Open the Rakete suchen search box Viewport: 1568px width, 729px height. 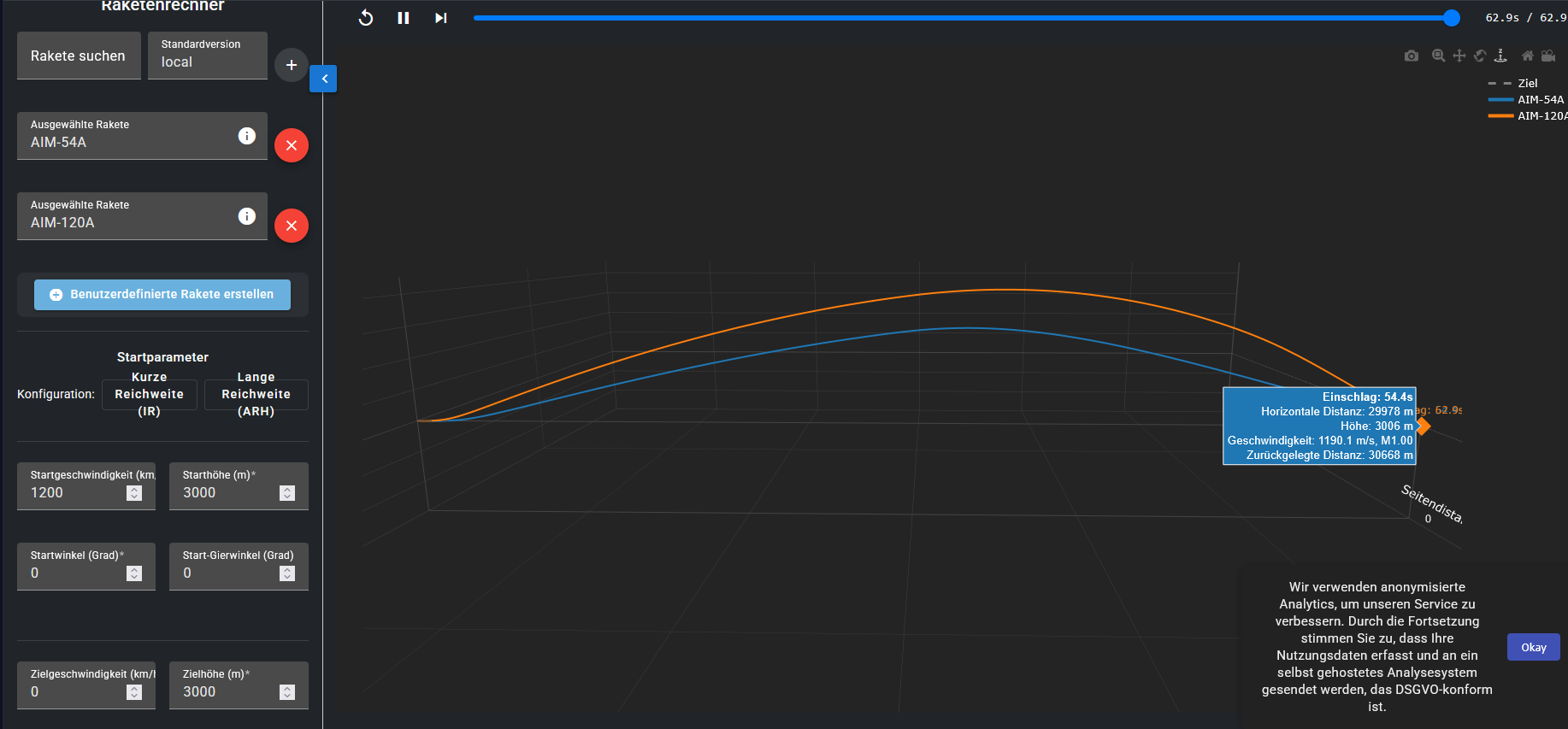pos(79,56)
